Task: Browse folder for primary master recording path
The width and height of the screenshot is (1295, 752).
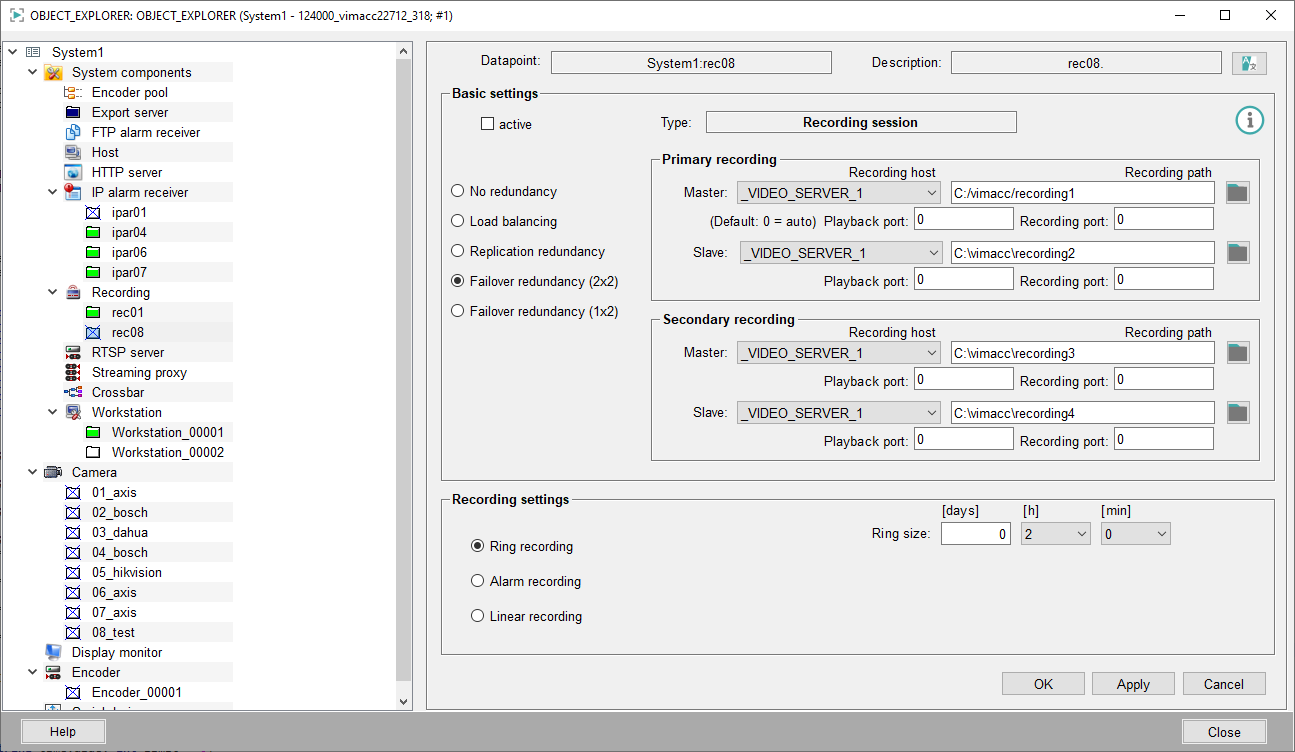Action: coord(1238,193)
